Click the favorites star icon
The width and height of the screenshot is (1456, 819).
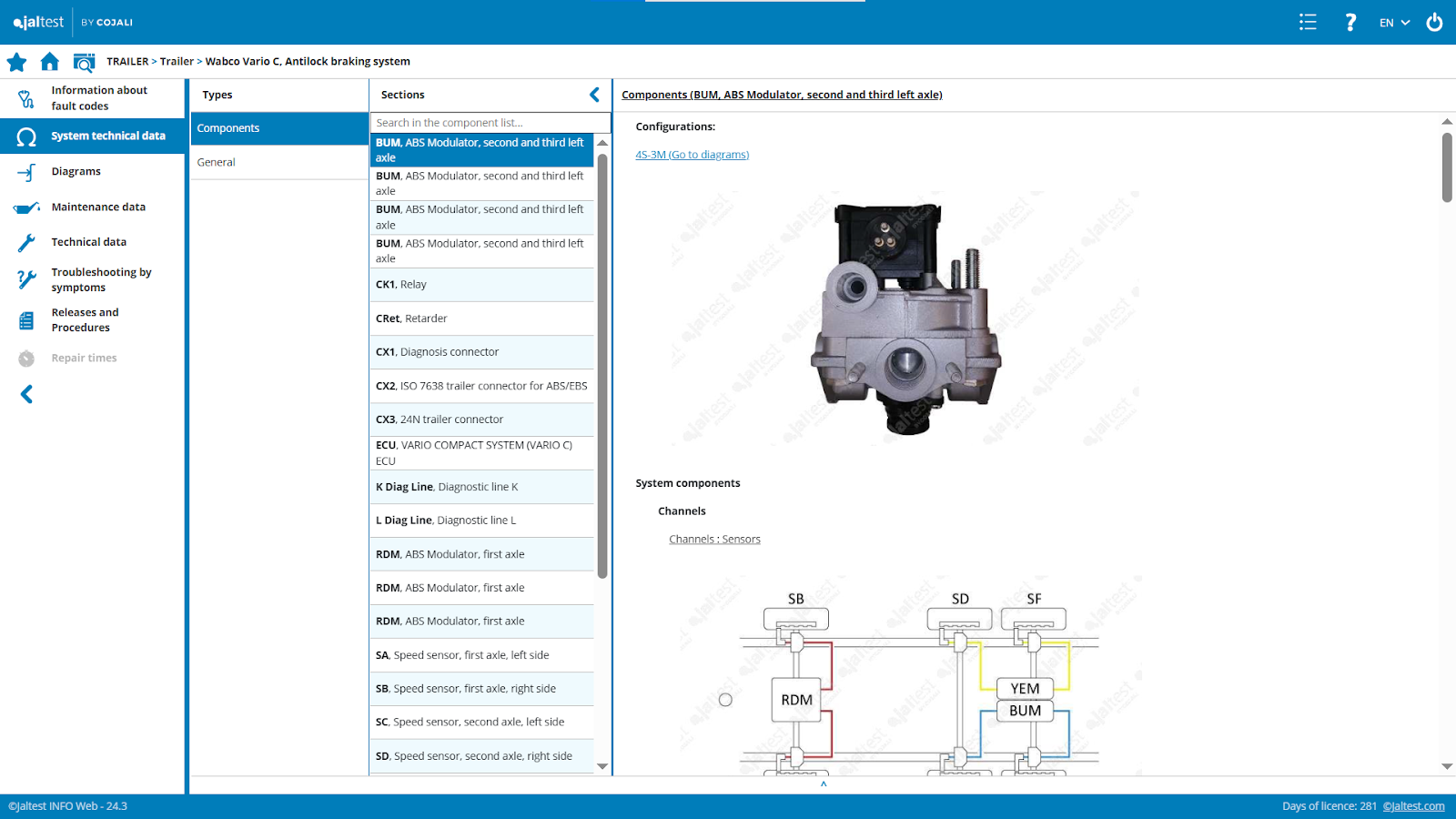tap(16, 62)
